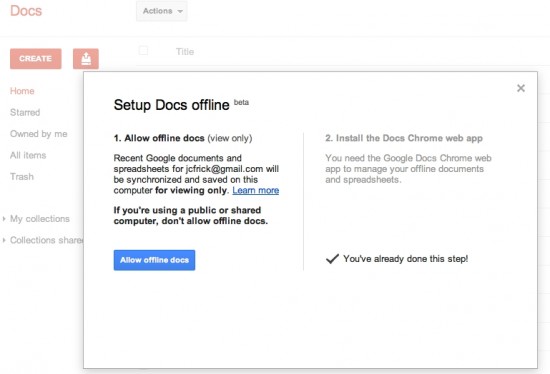Click the checkmark beside already done step
550x374 pixels.
[x=332, y=259]
